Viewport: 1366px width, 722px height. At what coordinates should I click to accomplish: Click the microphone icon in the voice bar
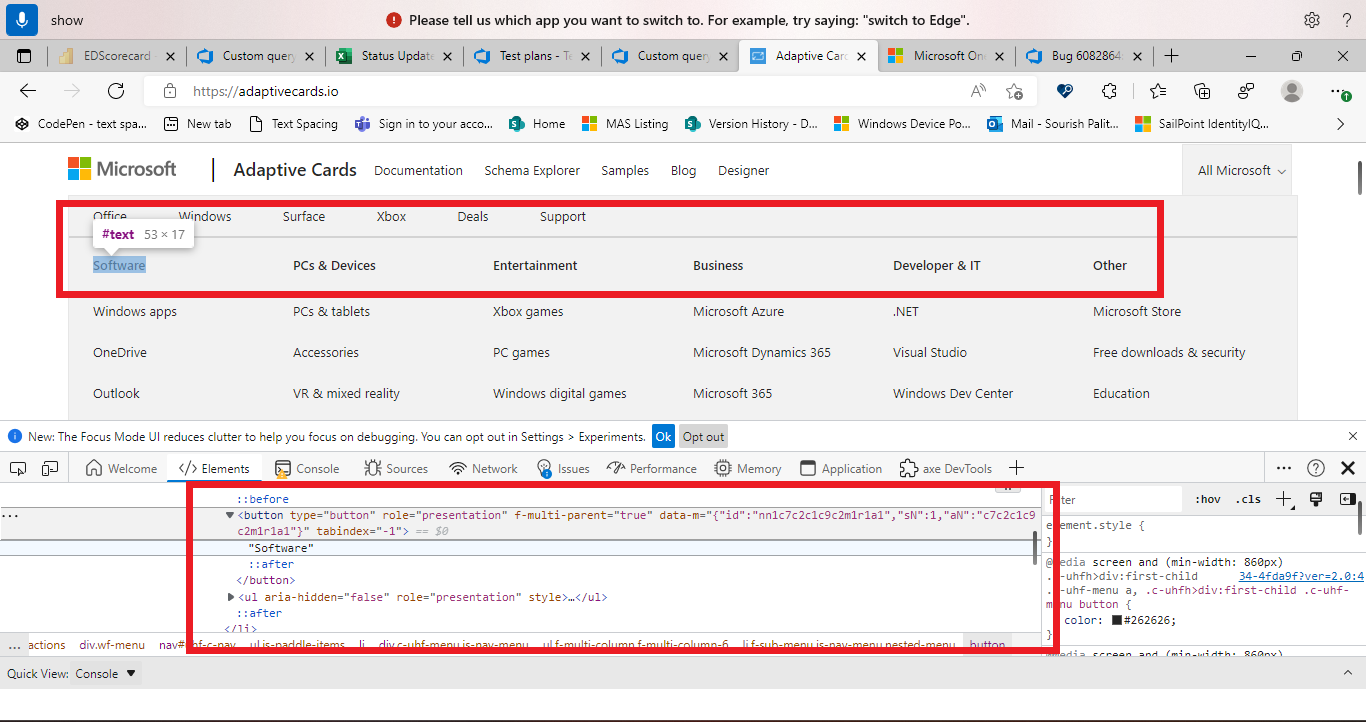(x=21, y=19)
